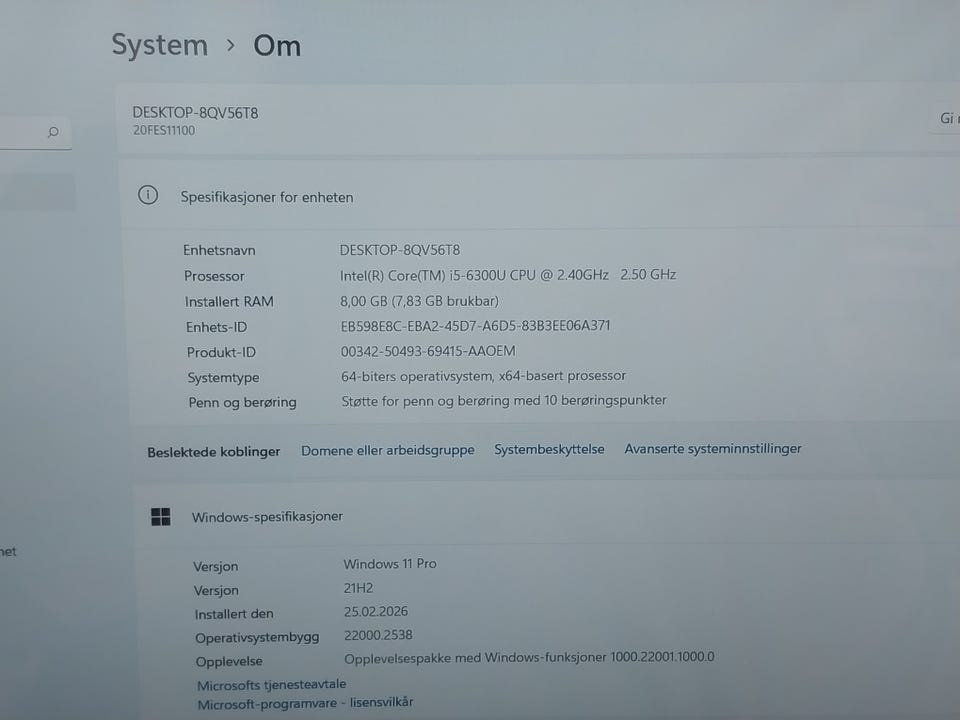The image size is (960, 720).
Task: Click the search magnifier icon
Action: click(53, 132)
